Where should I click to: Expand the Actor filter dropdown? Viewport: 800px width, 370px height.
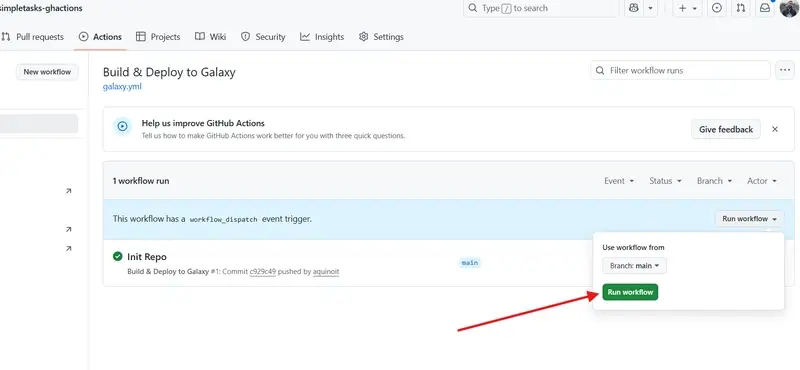tap(762, 181)
